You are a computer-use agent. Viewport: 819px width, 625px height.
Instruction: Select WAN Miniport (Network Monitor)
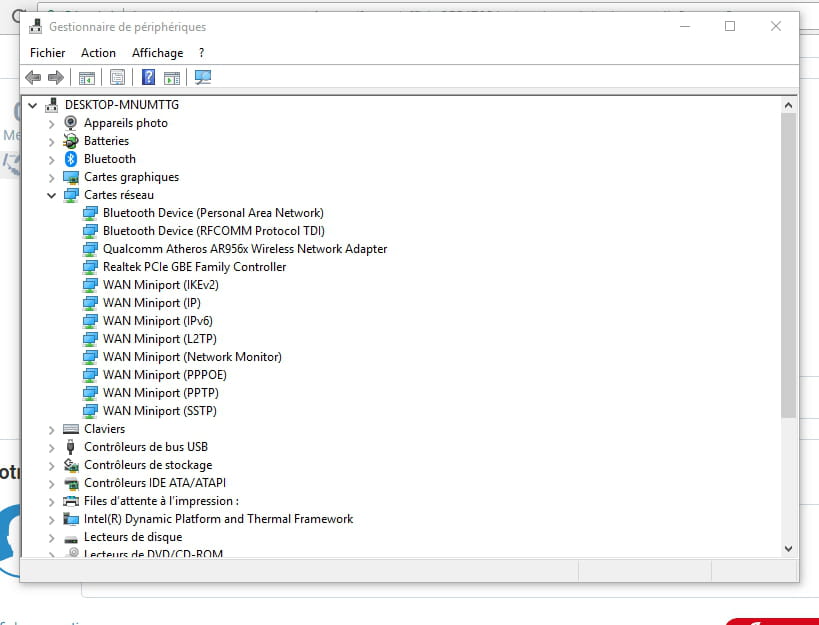click(192, 357)
